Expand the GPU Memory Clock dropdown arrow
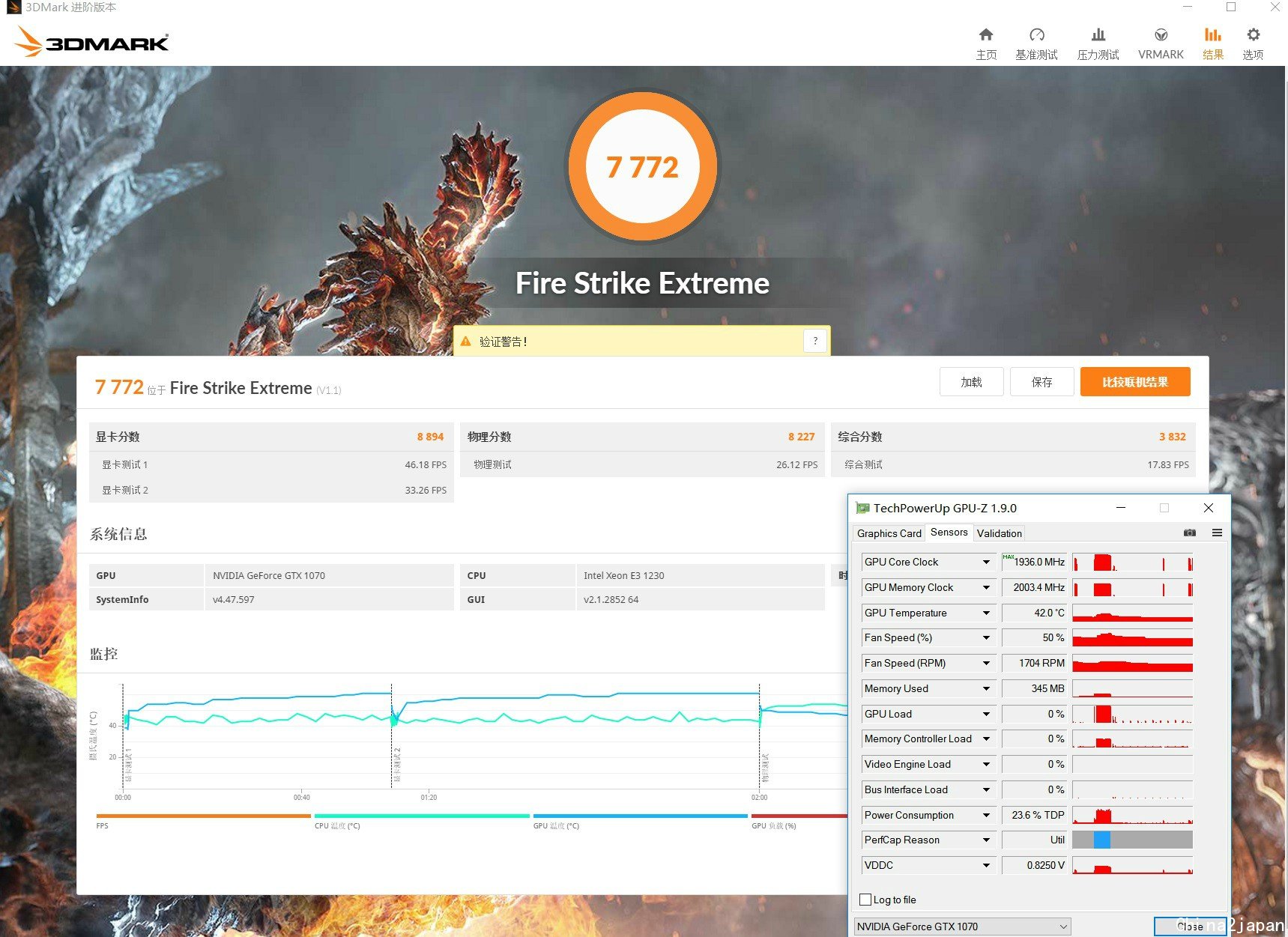Image resolution: width=1288 pixels, height=937 pixels. click(x=986, y=587)
